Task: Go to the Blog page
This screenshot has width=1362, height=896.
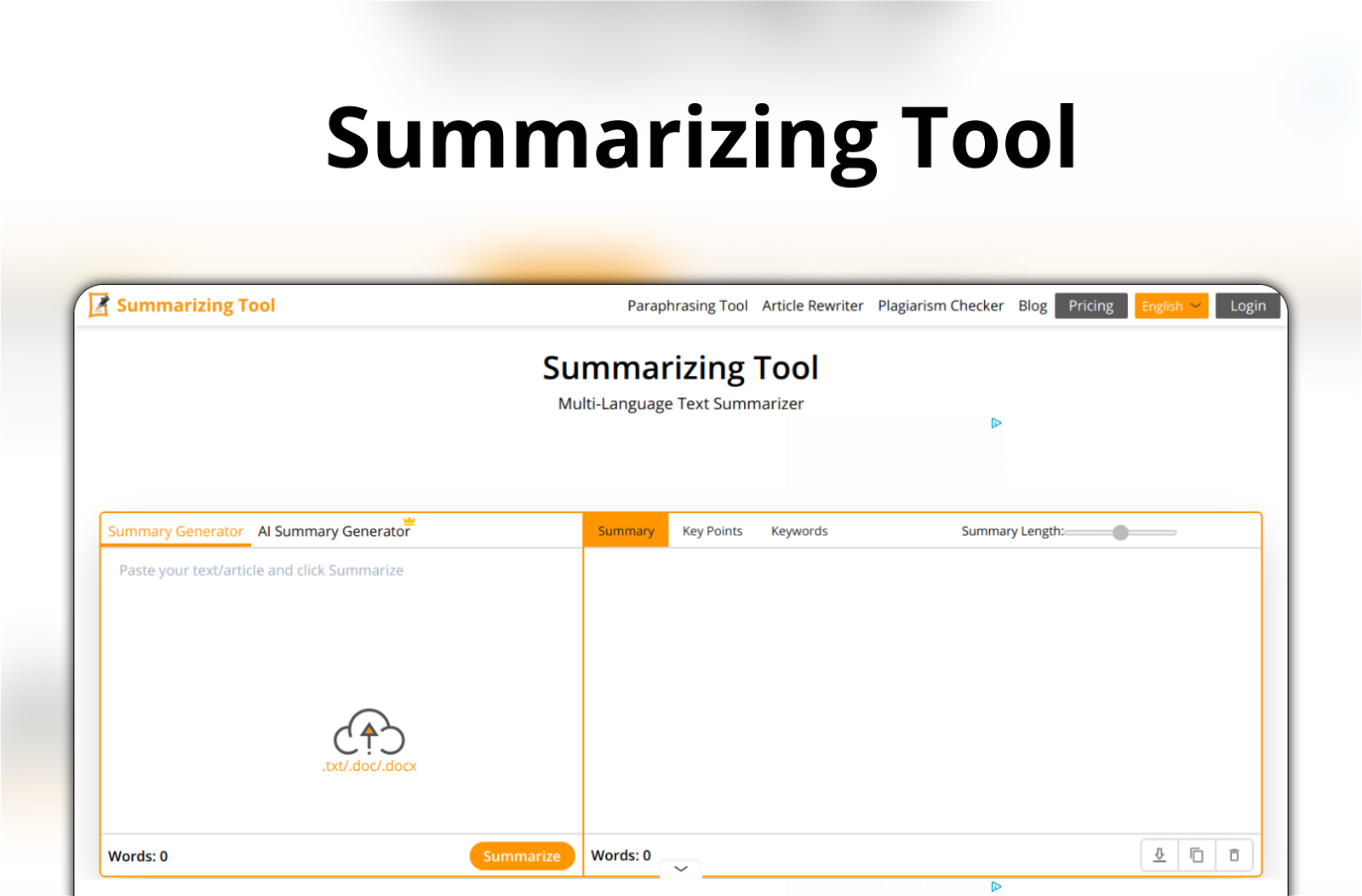Action: click(x=1033, y=305)
